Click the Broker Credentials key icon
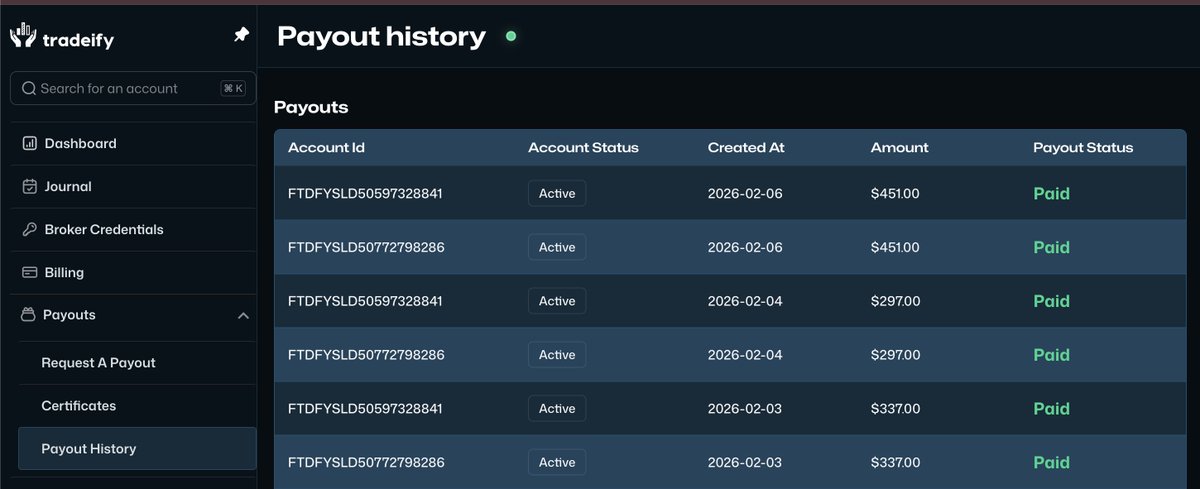This screenshot has width=1200, height=489. [30, 229]
